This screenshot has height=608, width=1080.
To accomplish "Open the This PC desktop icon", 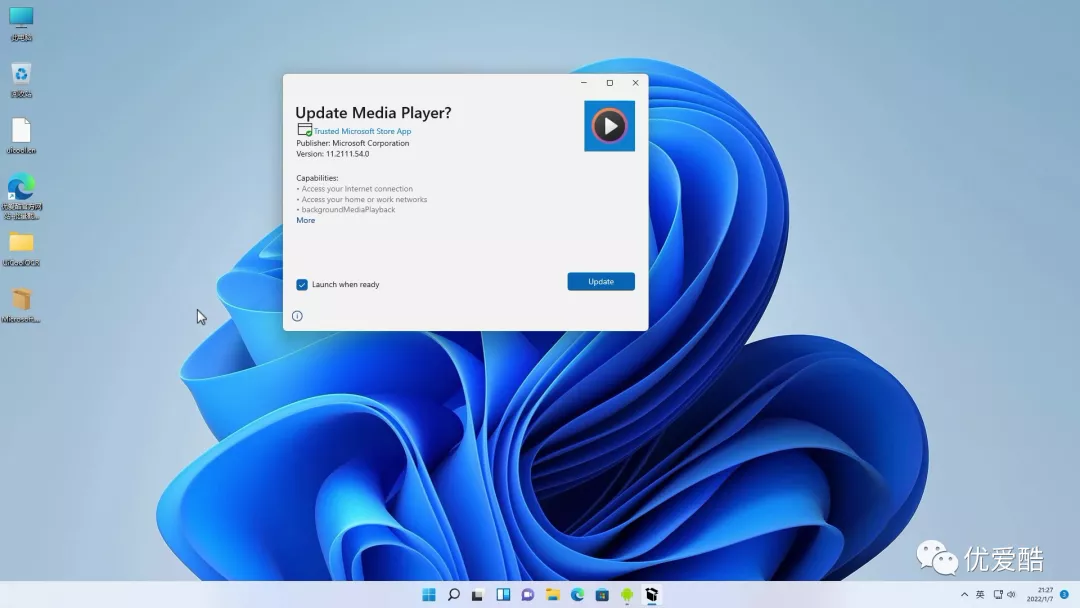I will [x=21, y=23].
